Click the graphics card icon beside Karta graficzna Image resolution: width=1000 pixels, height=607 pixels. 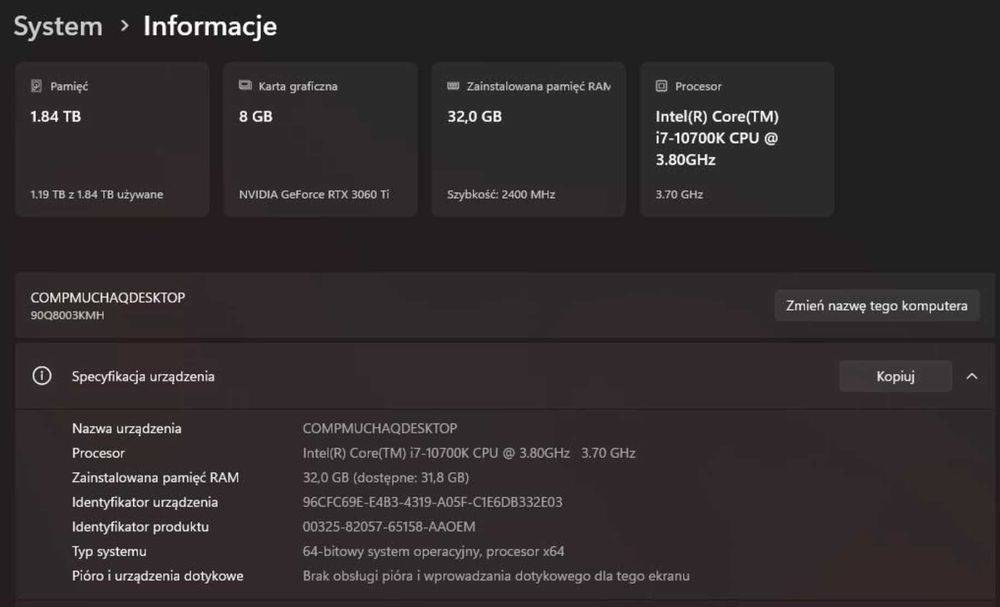click(x=245, y=86)
